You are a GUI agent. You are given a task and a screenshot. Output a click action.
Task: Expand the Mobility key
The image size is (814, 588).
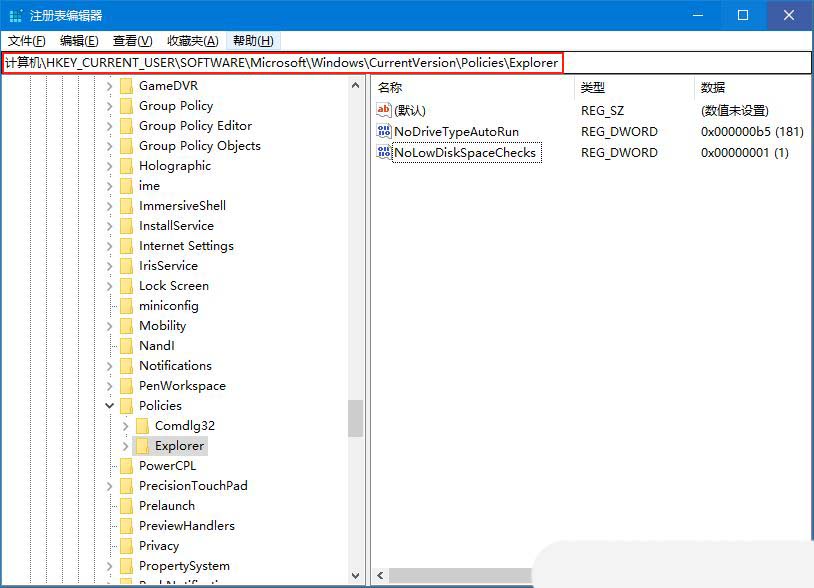click(x=110, y=326)
